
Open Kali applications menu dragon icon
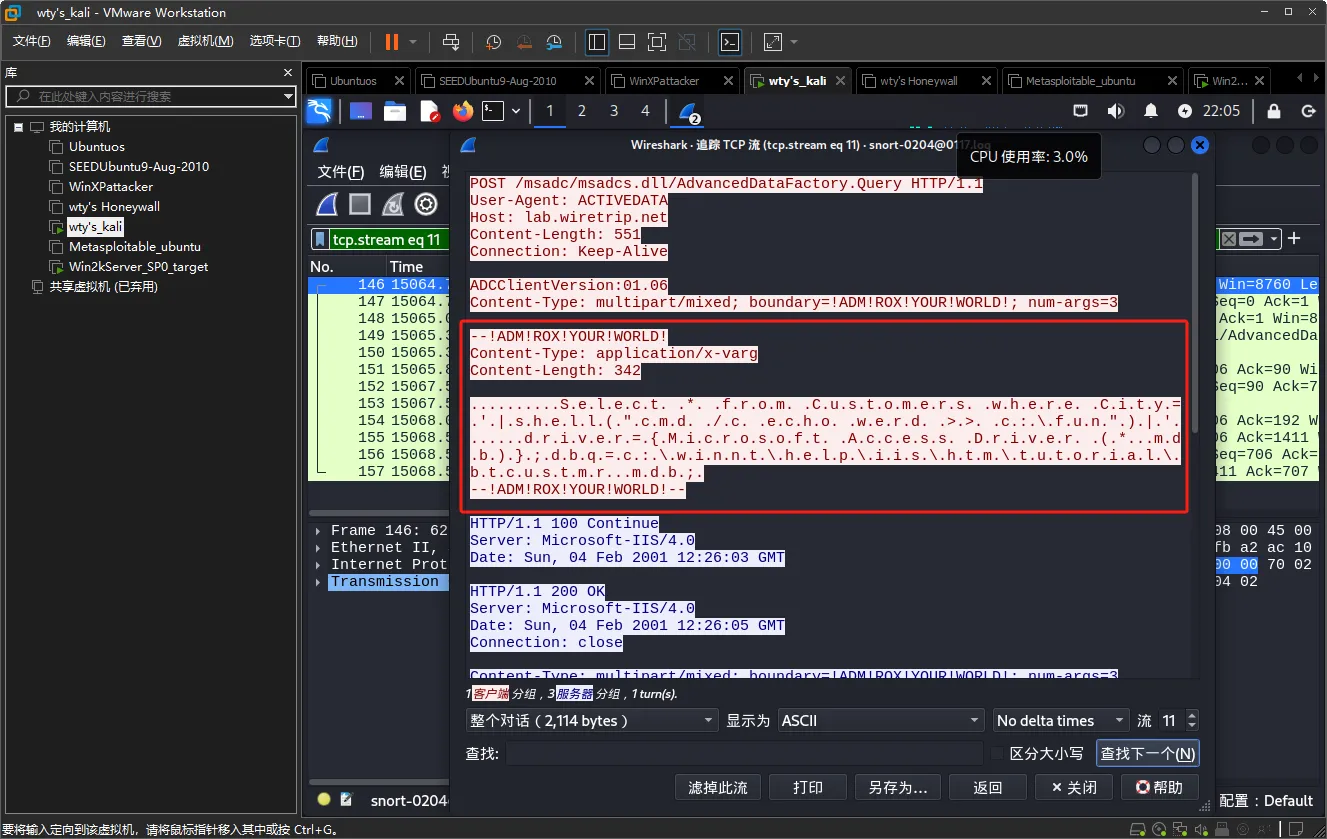click(319, 111)
